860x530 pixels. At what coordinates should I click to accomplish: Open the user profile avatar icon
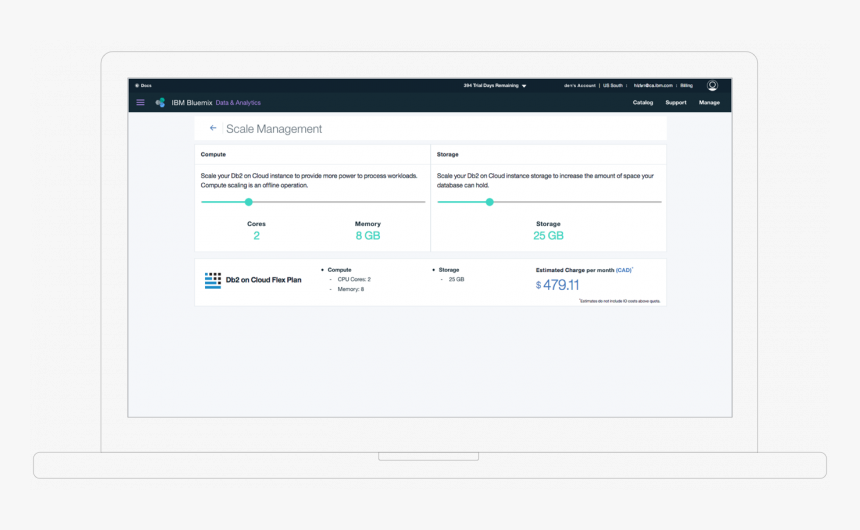click(712, 86)
